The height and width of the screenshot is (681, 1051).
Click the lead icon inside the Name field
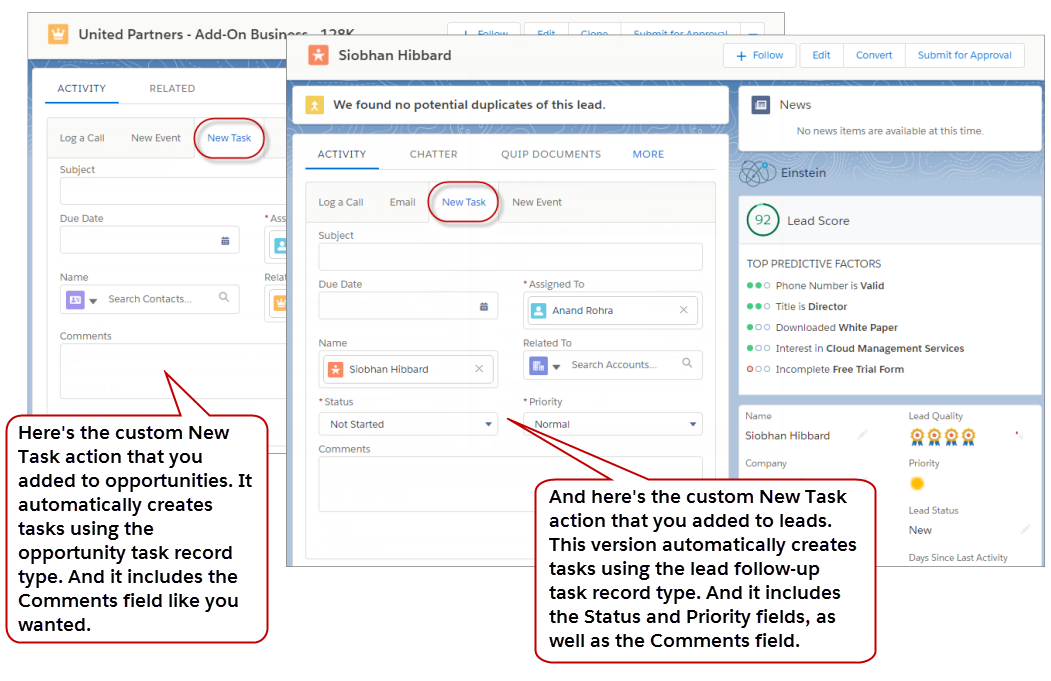[336, 369]
